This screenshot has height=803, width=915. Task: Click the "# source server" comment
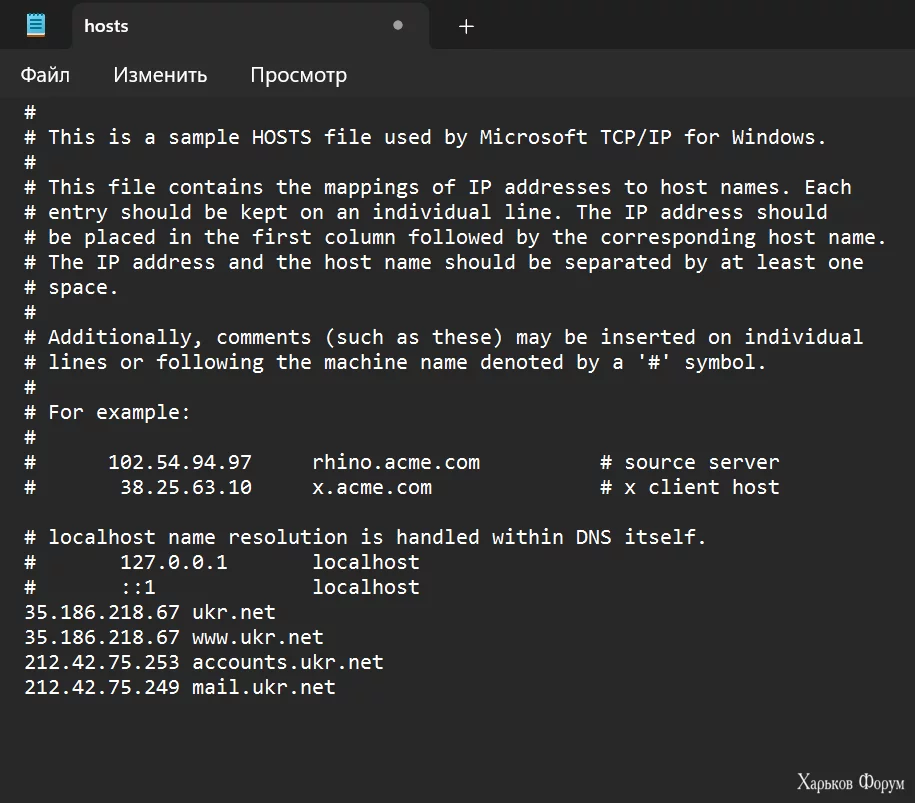tap(689, 462)
